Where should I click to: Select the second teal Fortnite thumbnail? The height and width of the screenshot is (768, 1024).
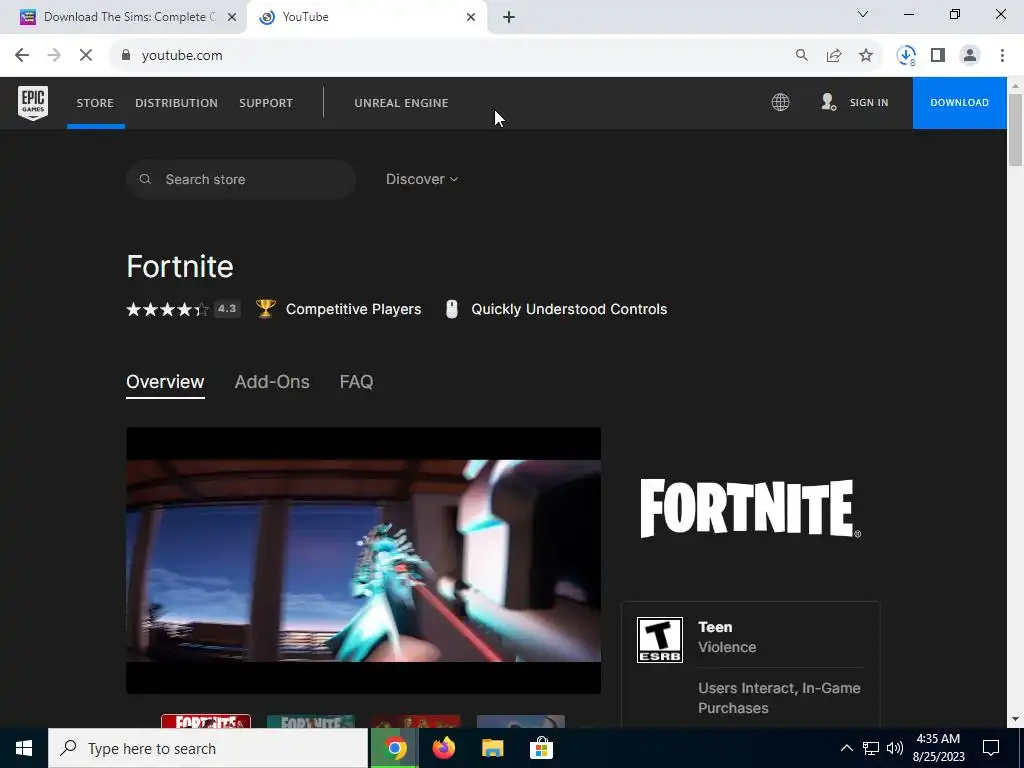coord(311,722)
